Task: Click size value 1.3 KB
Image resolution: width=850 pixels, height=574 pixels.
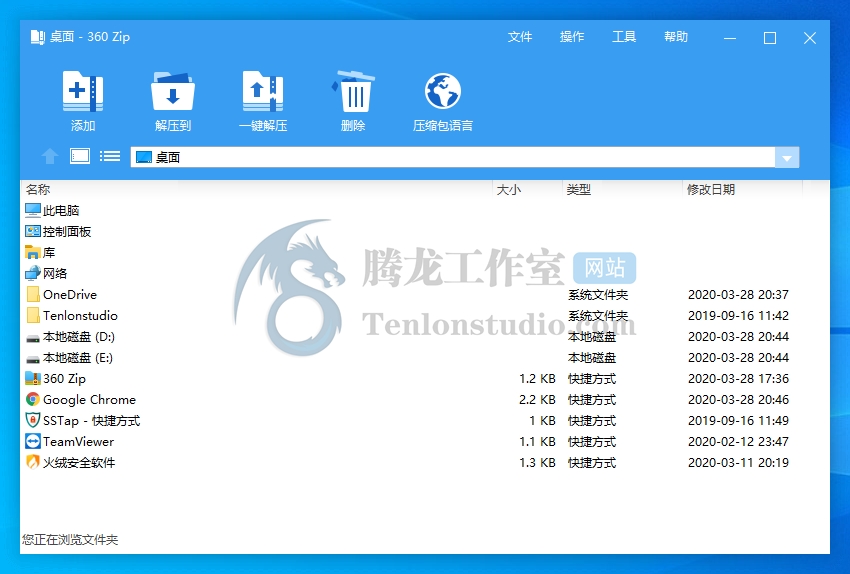Action: coord(537,462)
